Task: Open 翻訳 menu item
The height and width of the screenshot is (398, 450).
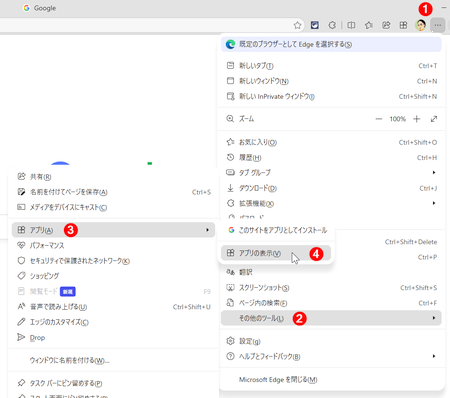Action: pyautogui.click(x=331, y=272)
